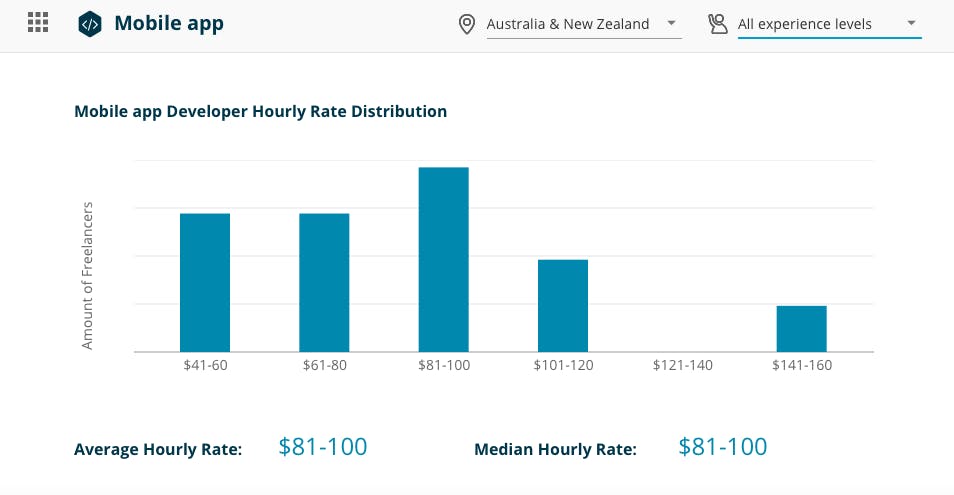The width and height of the screenshot is (954, 495).
Task: Click the Mobile app title
Action: pyautogui.click(x=169, y=23)
